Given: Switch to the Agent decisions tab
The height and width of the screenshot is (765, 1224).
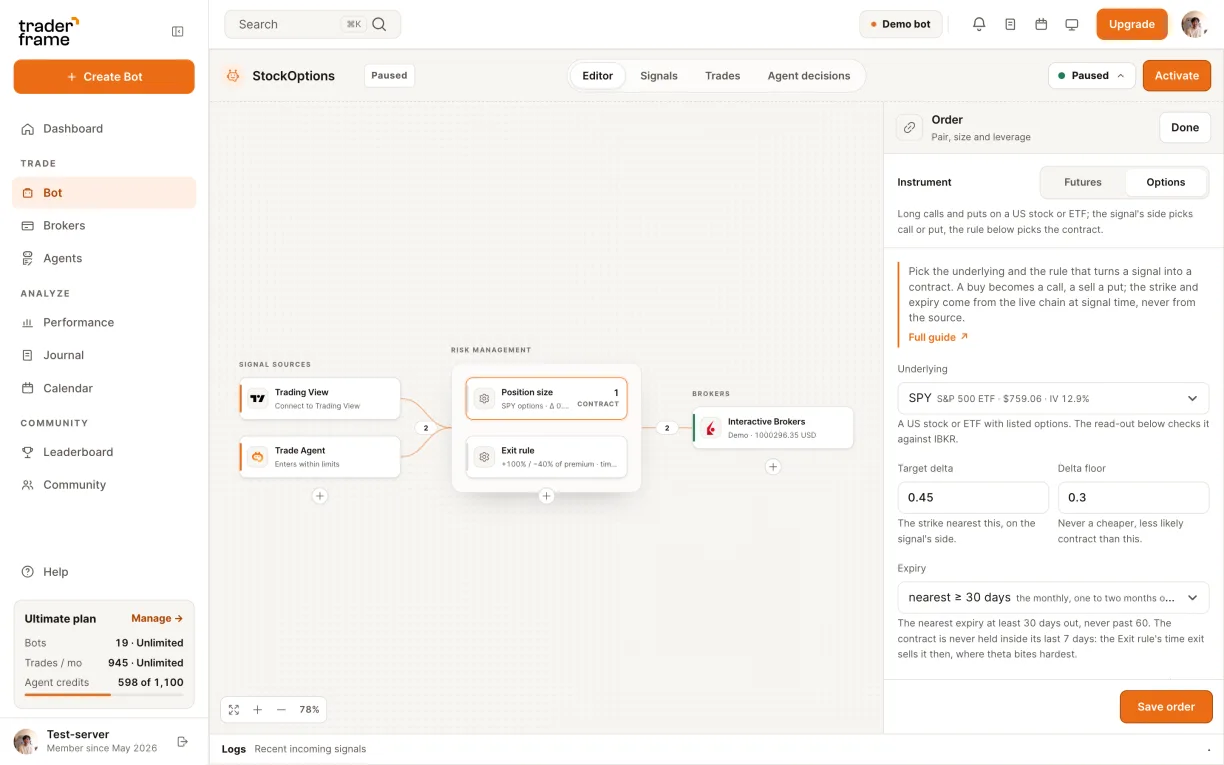Looking at the screenshot, I should 809,75.
